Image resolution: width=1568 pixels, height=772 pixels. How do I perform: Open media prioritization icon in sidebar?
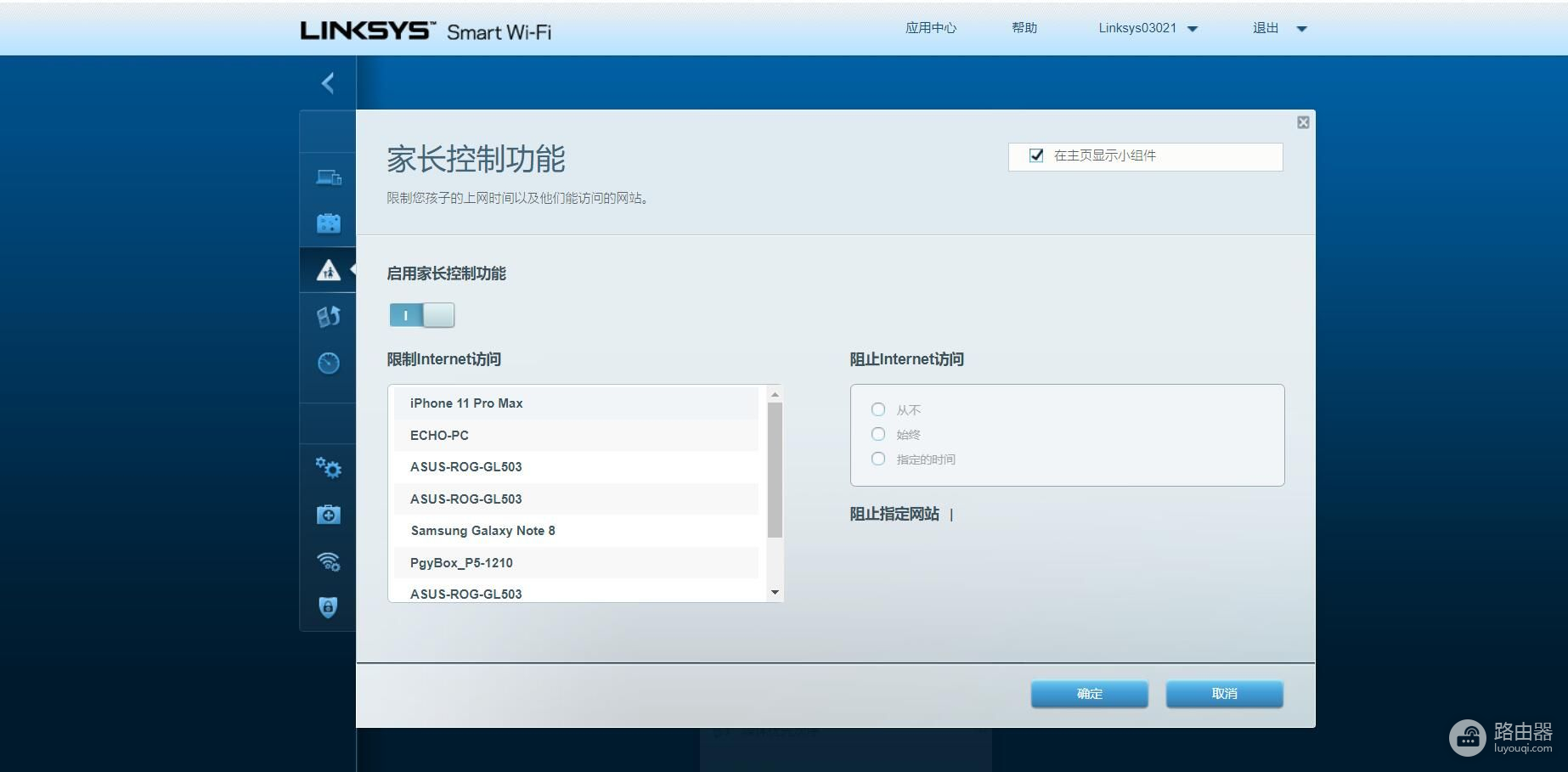(329, 317)
